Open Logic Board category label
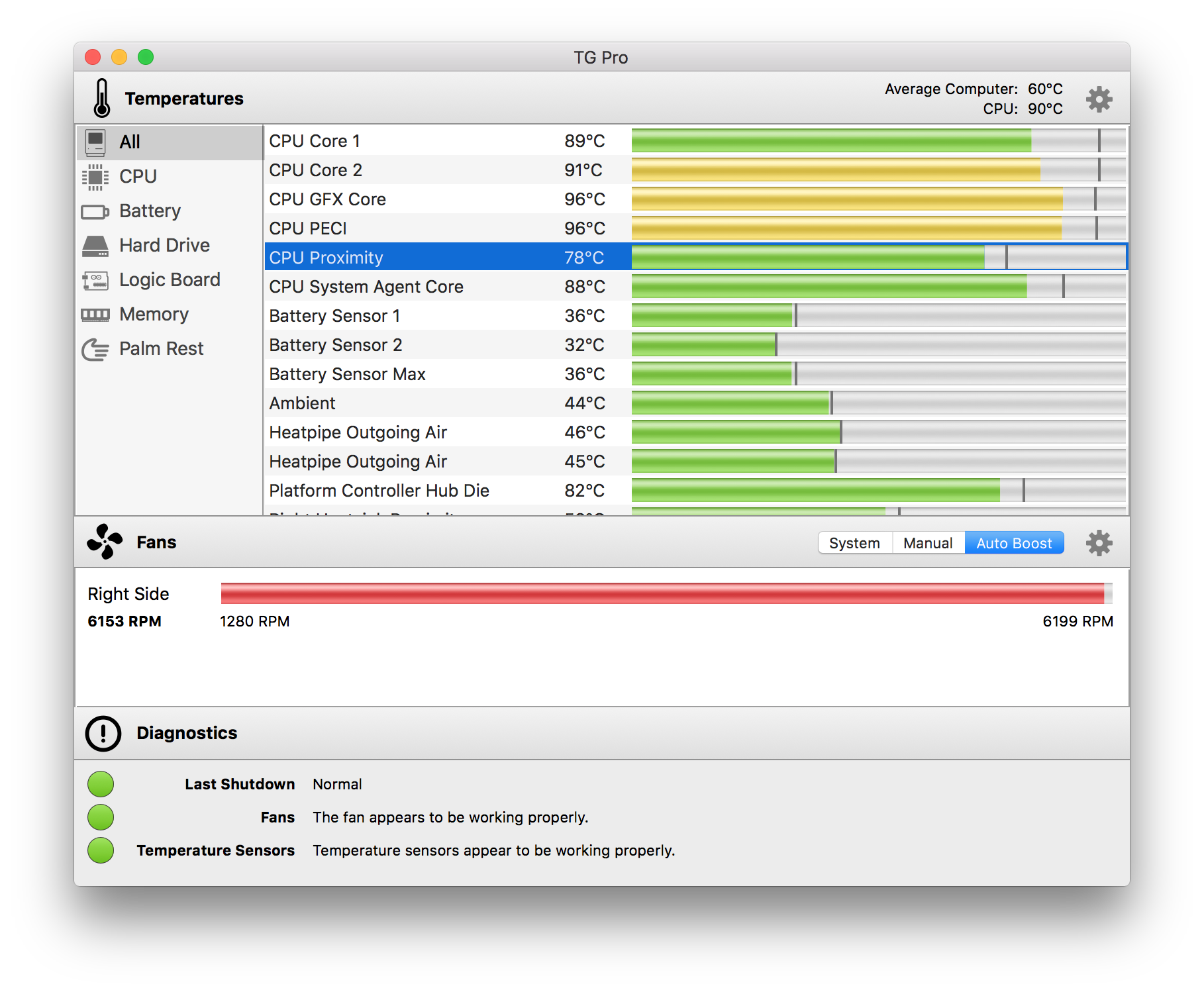Screen dimensions: 1204x992 tap(170, 279)
